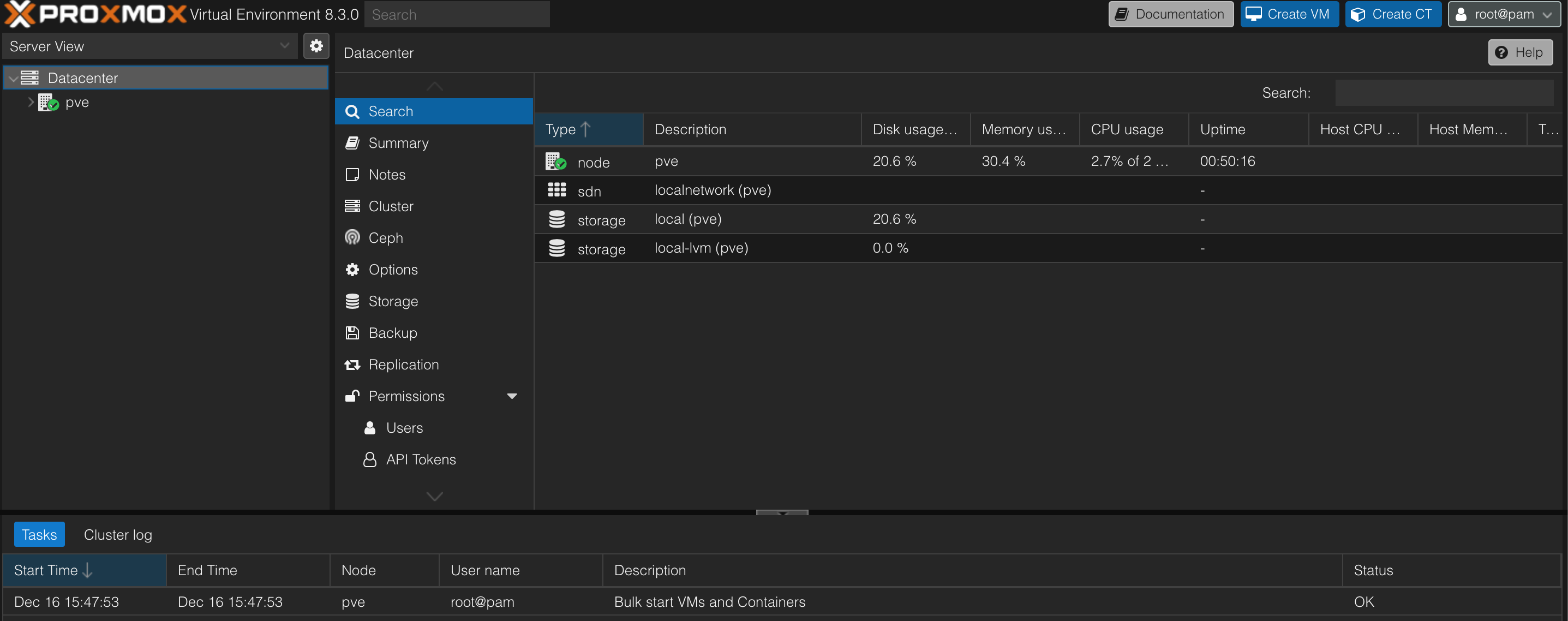
Task: Click the Create VM button
Action: tap(1289, 14)
